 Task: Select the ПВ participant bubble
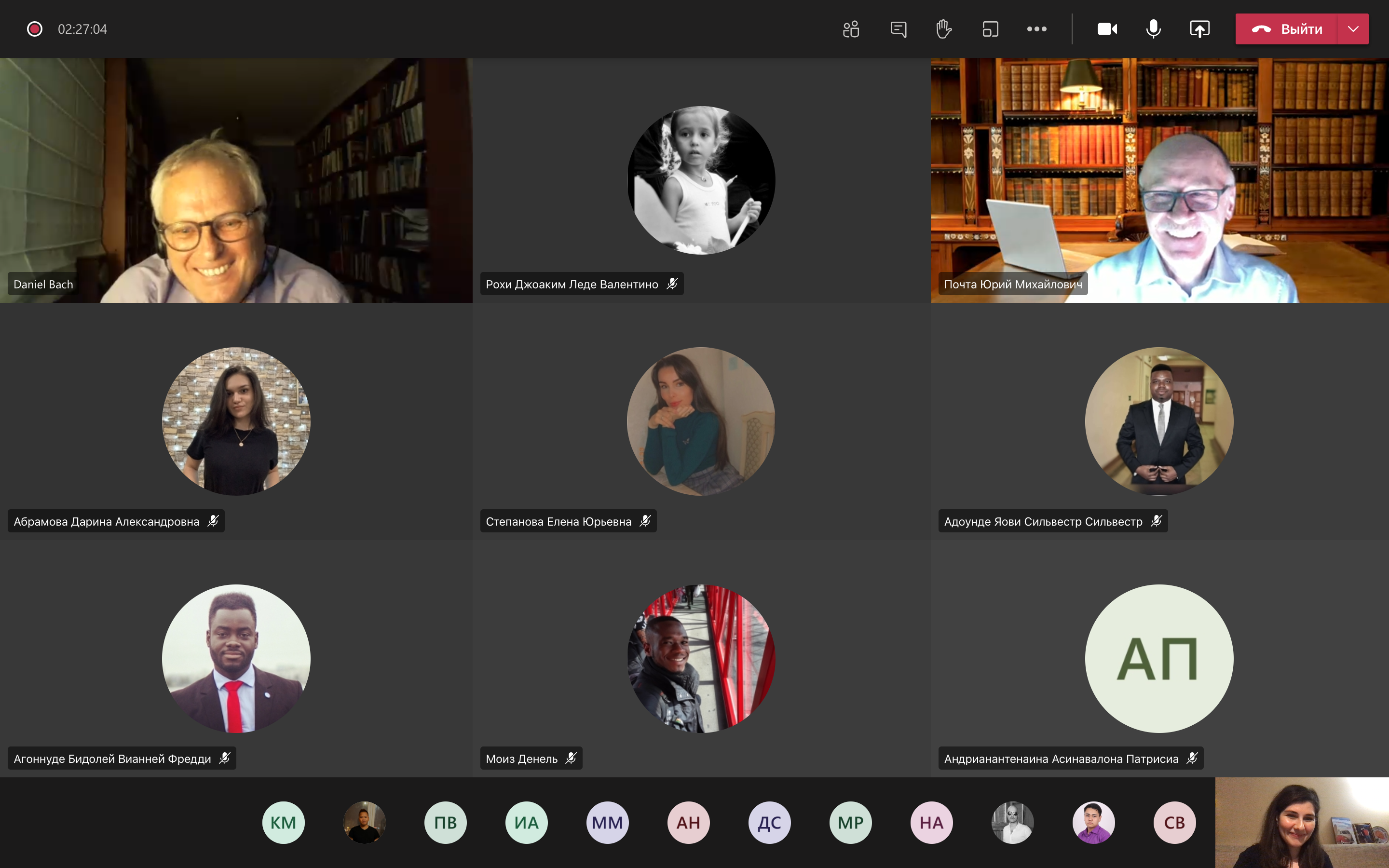[446, 823]
